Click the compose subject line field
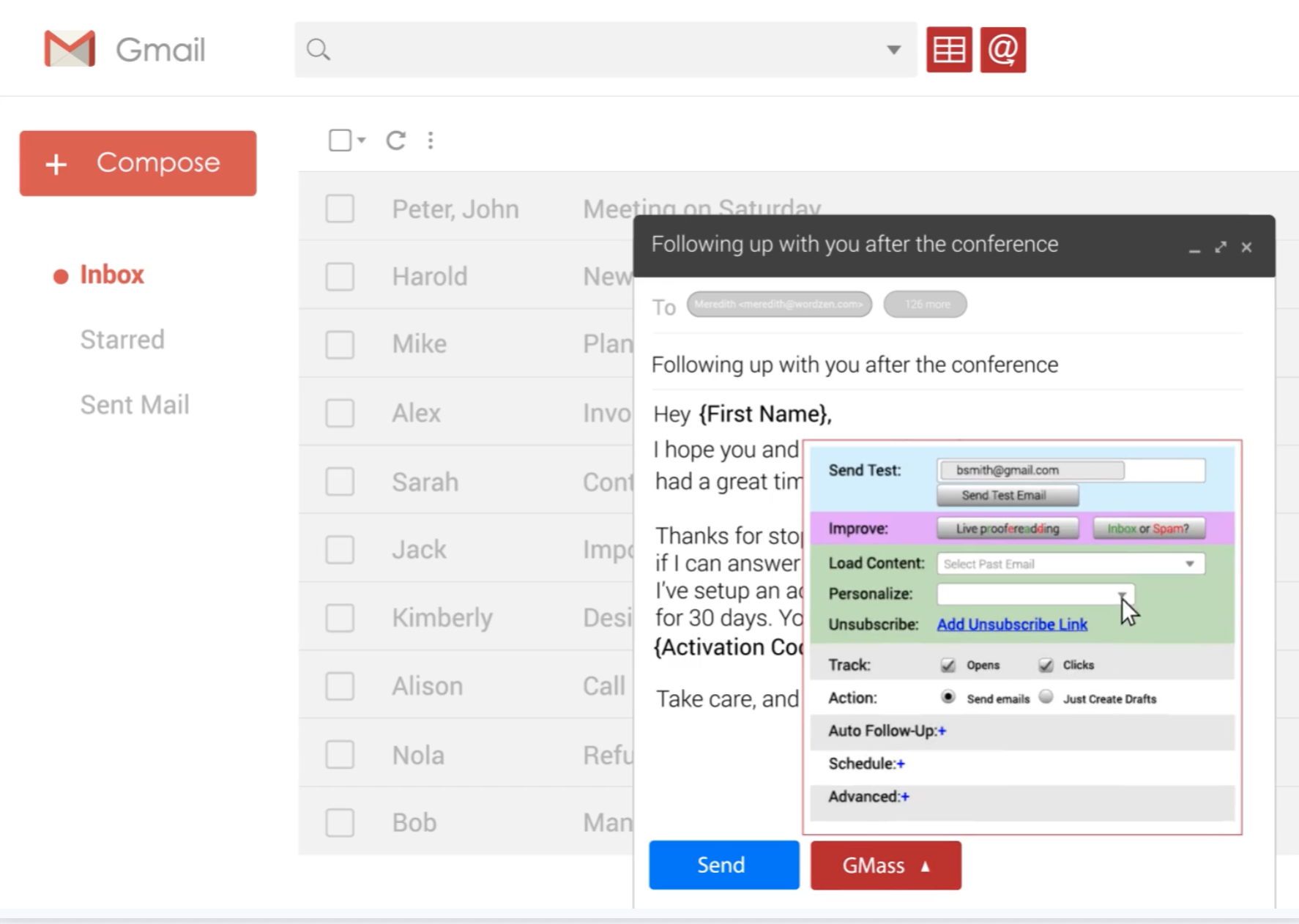Screen dimensions: 1299x924 (947, 365)
